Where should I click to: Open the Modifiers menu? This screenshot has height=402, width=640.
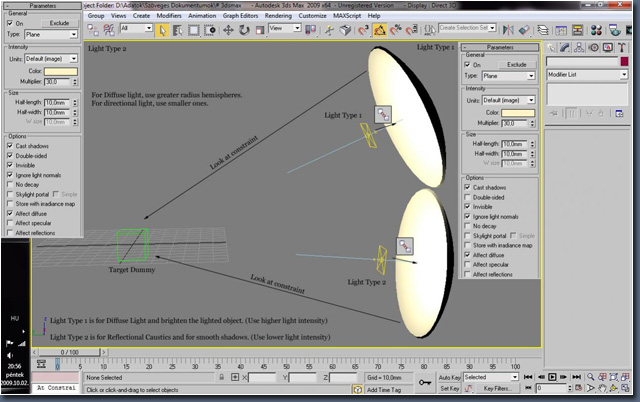(x=169, y=16)
